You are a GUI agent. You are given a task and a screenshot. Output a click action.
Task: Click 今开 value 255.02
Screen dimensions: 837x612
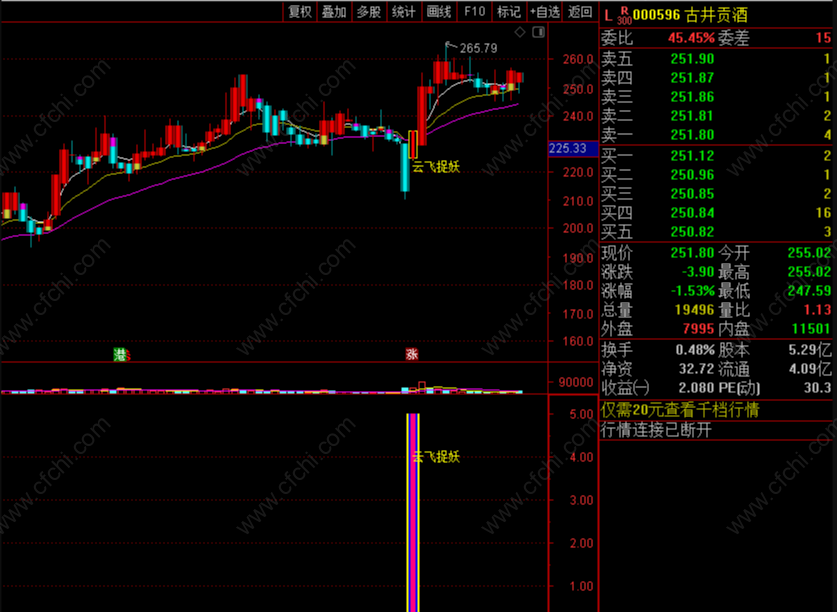tap(809, 253)
